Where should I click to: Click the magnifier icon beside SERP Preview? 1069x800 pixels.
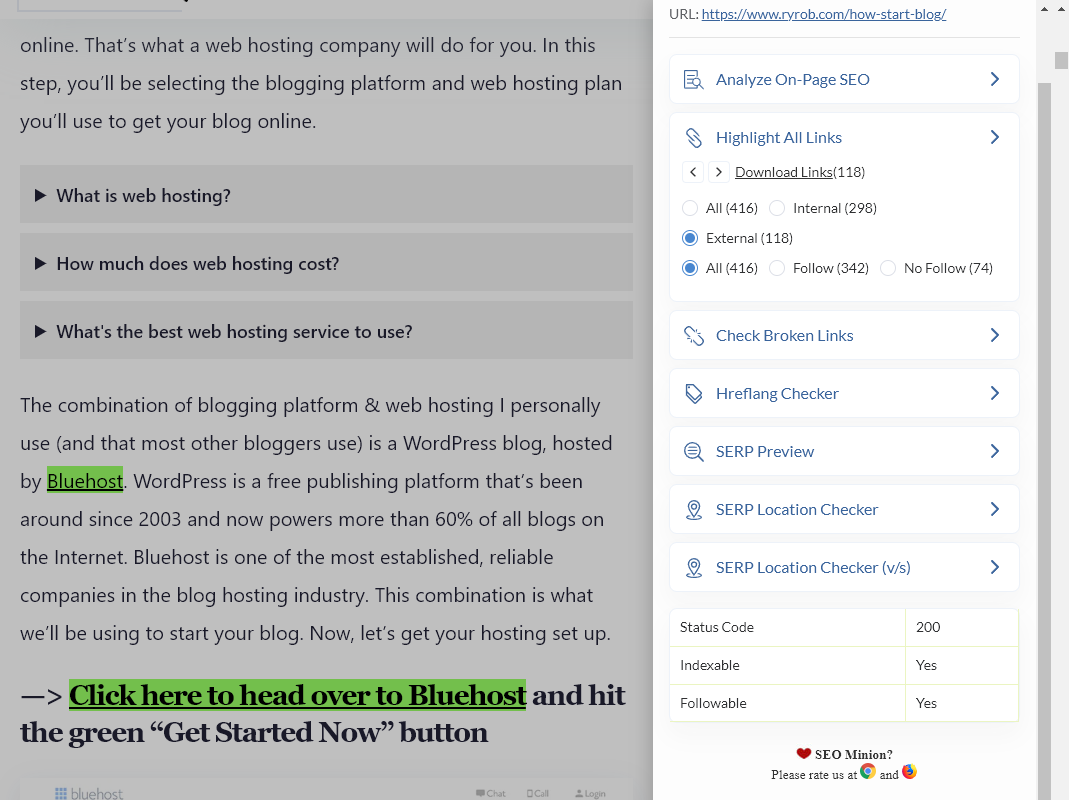coord(694,451)
